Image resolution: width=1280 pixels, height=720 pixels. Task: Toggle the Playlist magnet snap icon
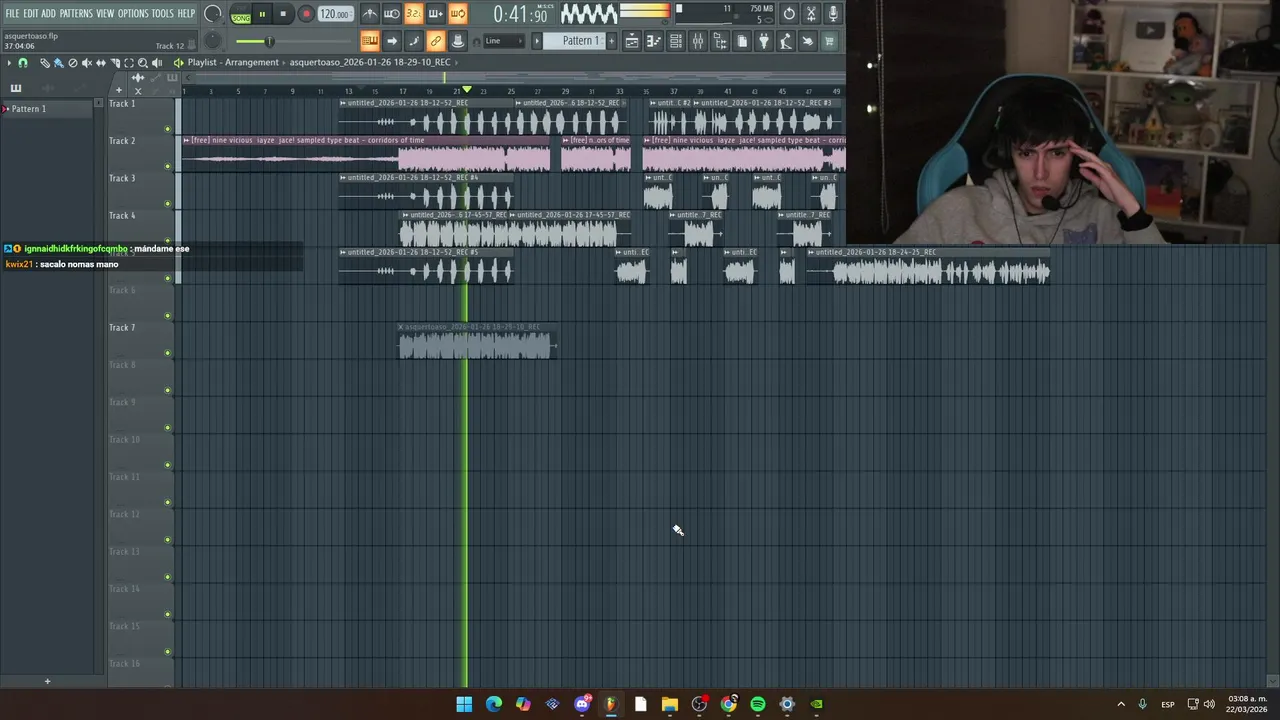click(23, 63)
